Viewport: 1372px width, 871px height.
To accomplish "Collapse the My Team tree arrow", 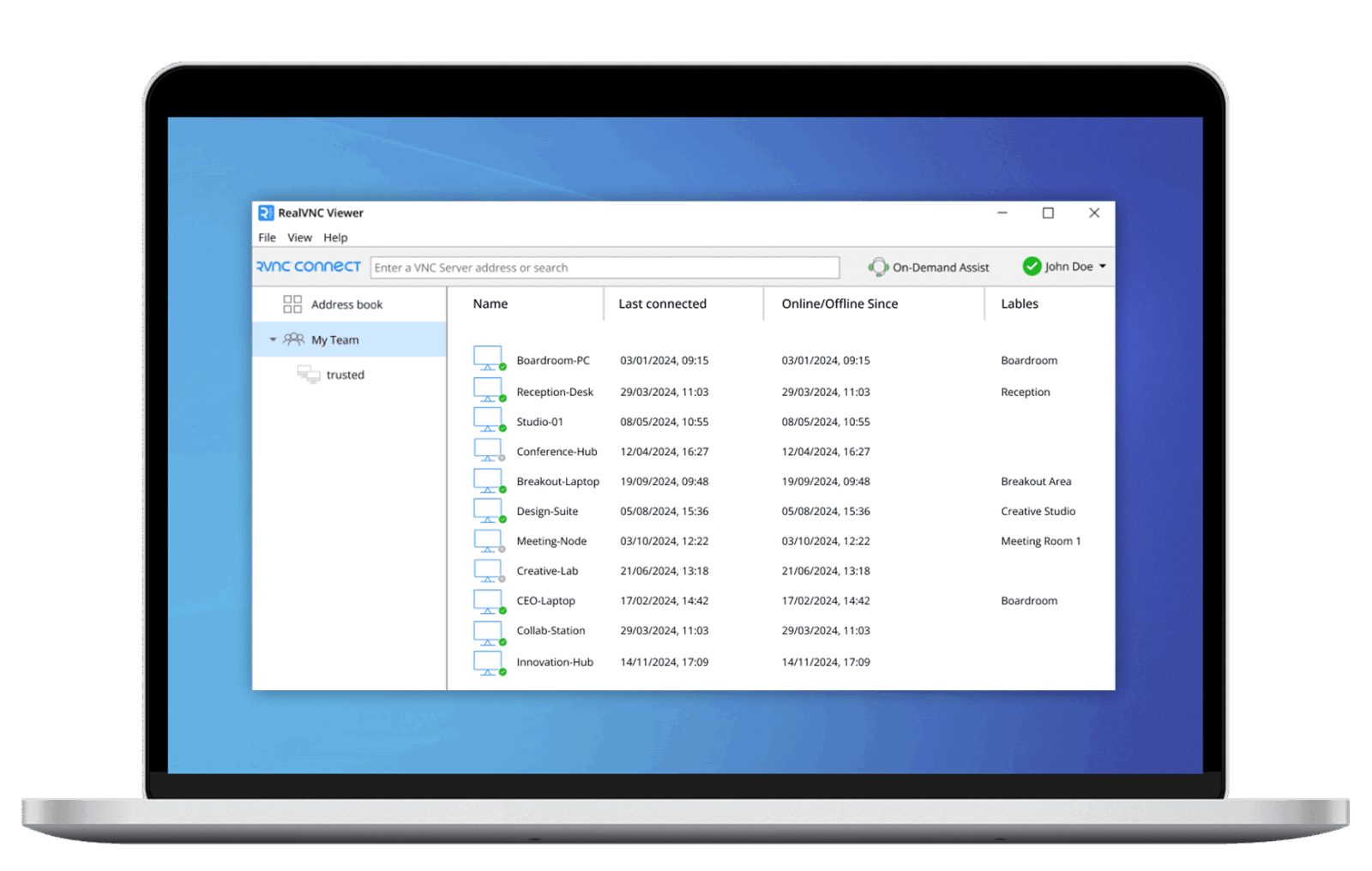I will (273, 339).
